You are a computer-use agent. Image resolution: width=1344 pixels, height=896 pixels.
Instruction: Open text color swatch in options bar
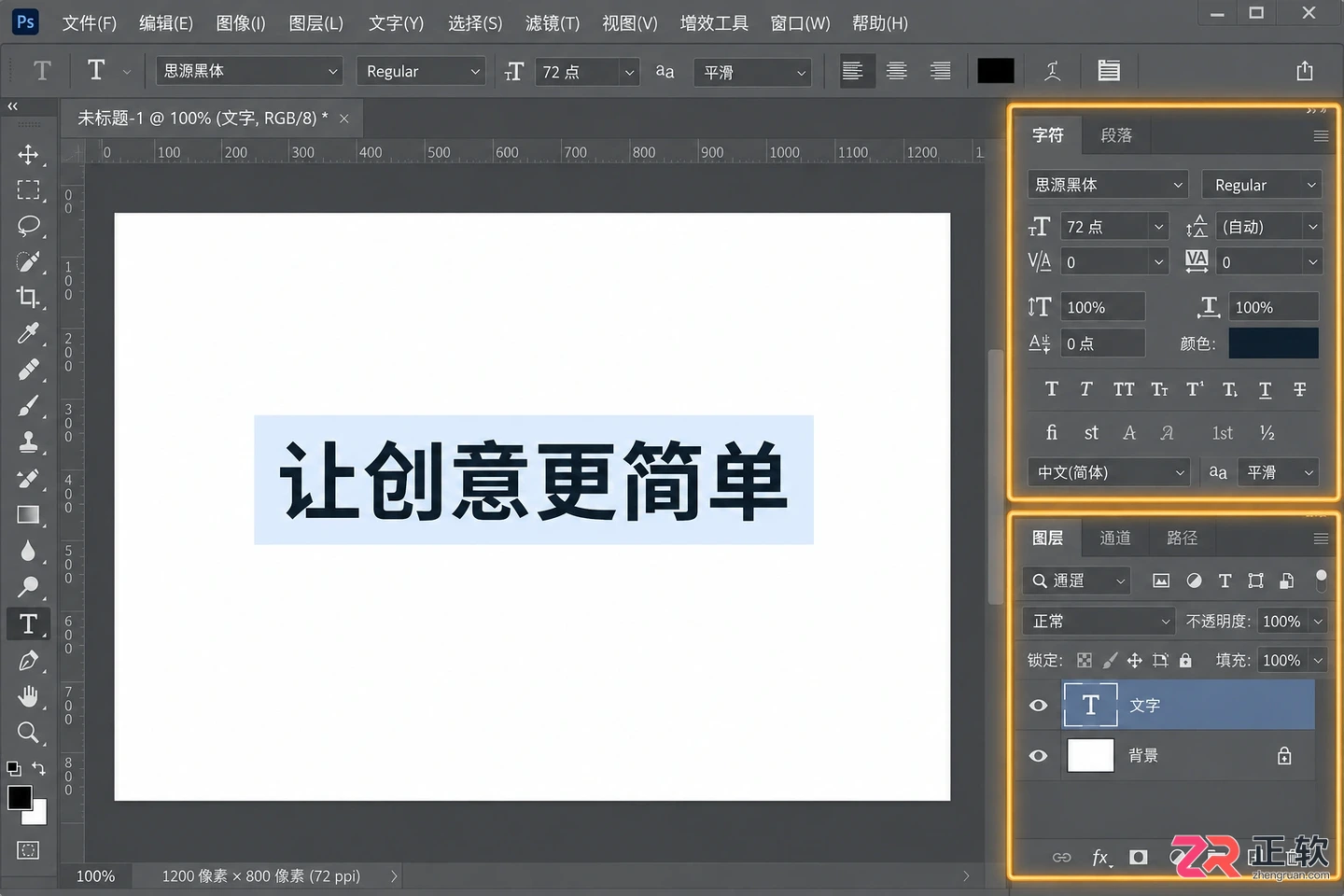[996, 71]
